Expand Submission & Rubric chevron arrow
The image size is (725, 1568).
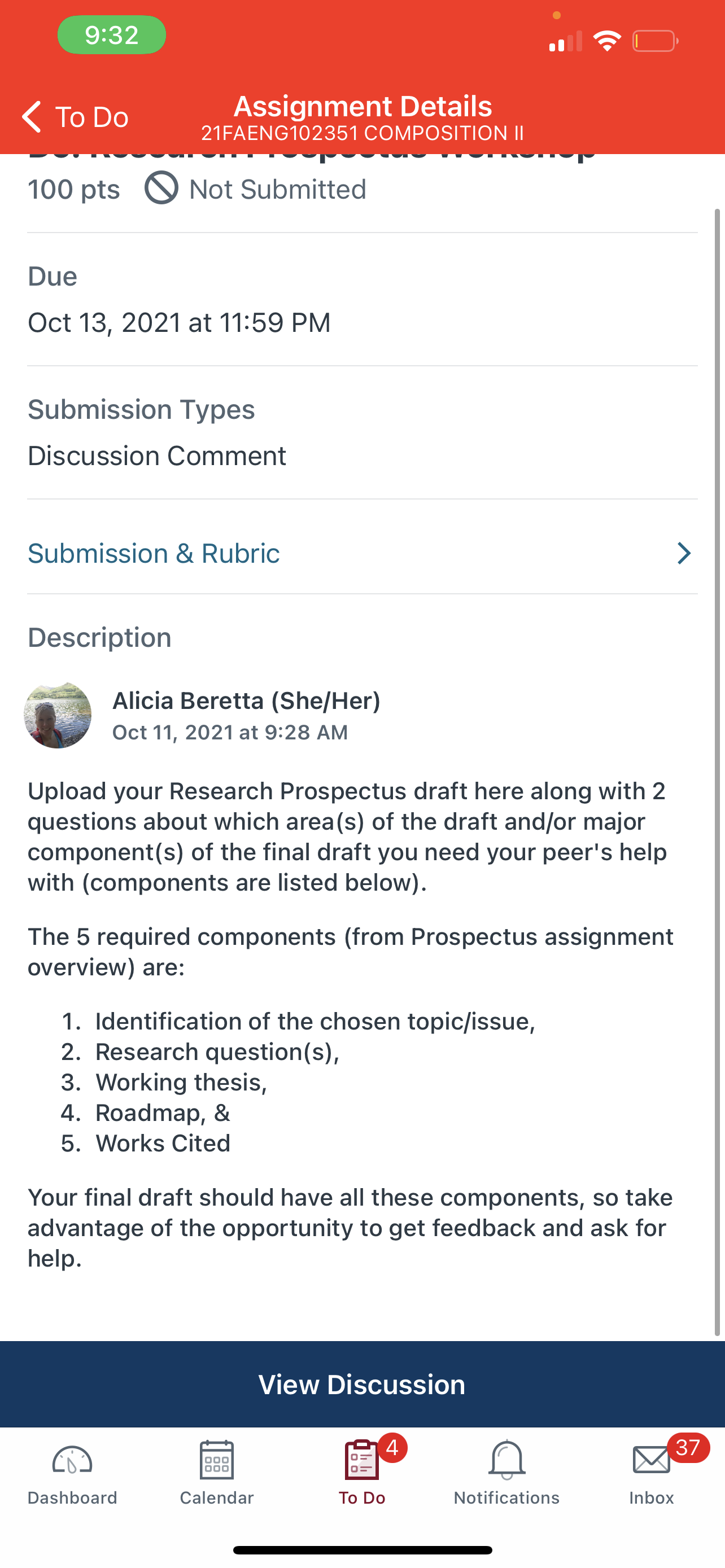[684, 553]
